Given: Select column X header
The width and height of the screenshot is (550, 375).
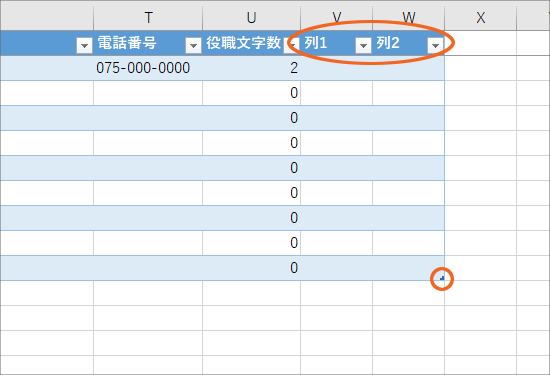Looking at the screenshot, I should point(481,17).
